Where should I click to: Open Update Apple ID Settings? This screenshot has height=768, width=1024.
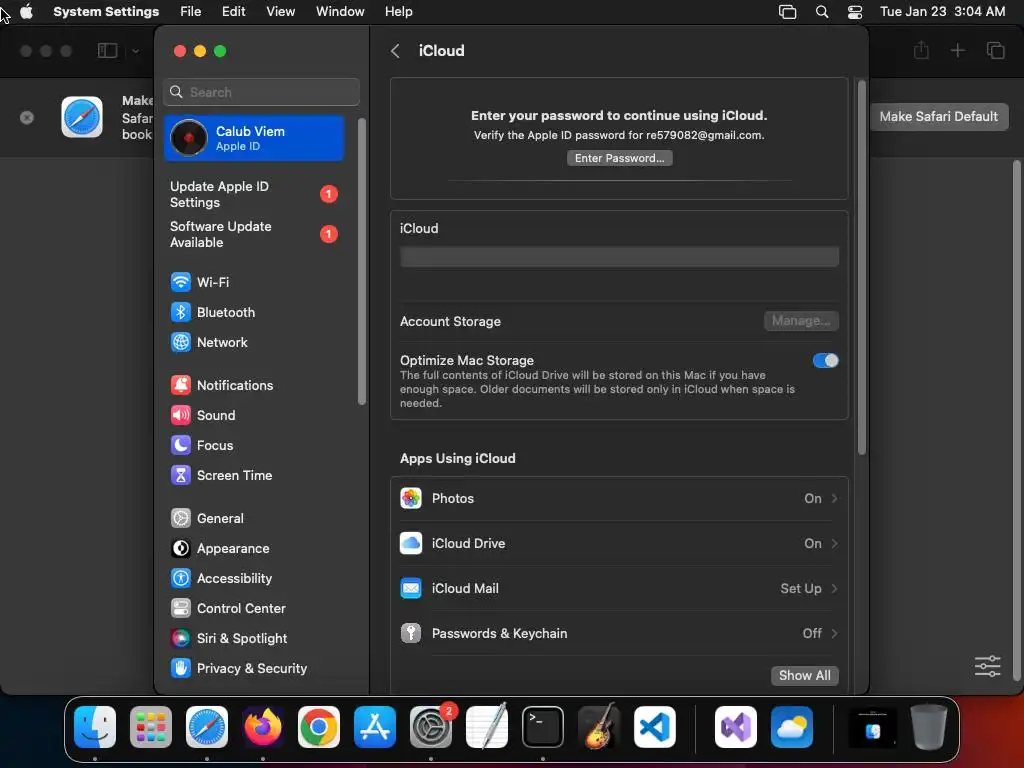[253, 194]
